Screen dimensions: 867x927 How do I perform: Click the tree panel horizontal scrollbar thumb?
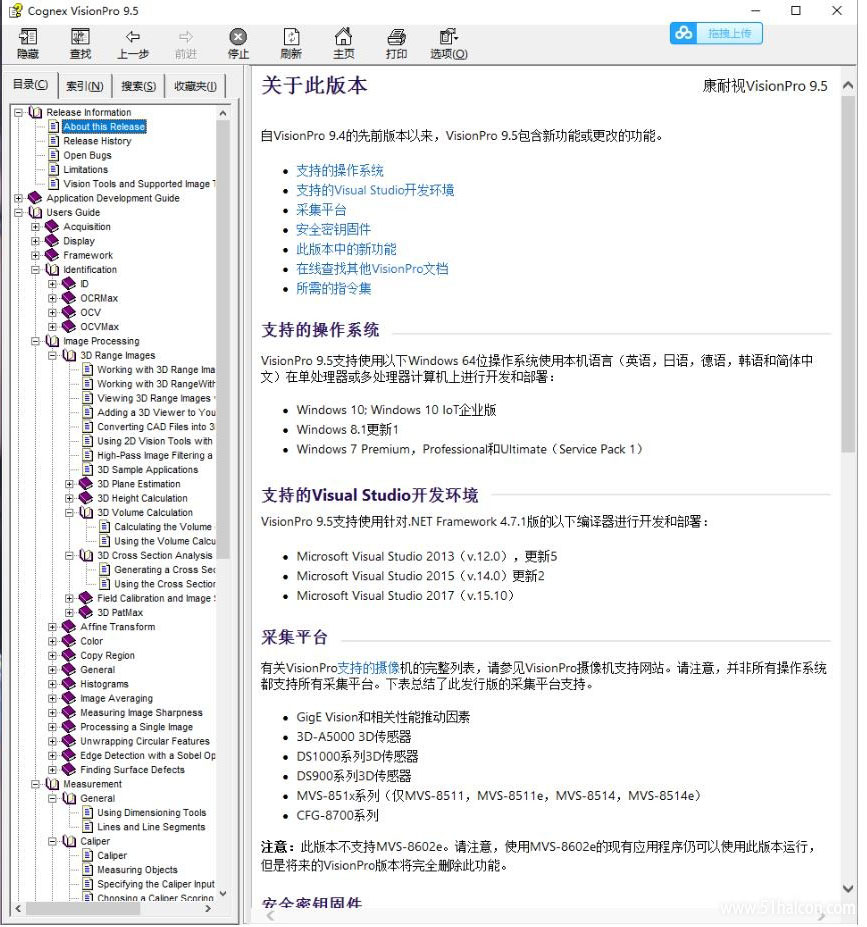(x=83, y=908)
